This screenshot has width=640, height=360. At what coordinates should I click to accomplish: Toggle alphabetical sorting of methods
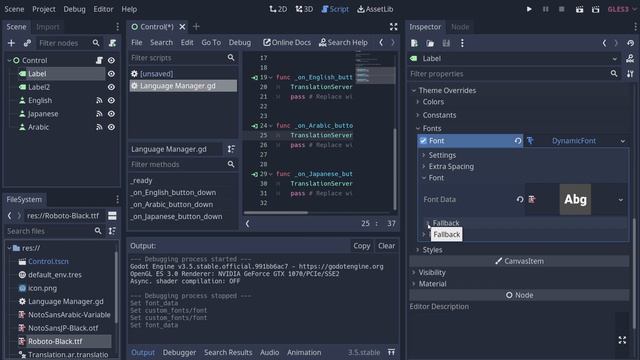coord(231,149)
